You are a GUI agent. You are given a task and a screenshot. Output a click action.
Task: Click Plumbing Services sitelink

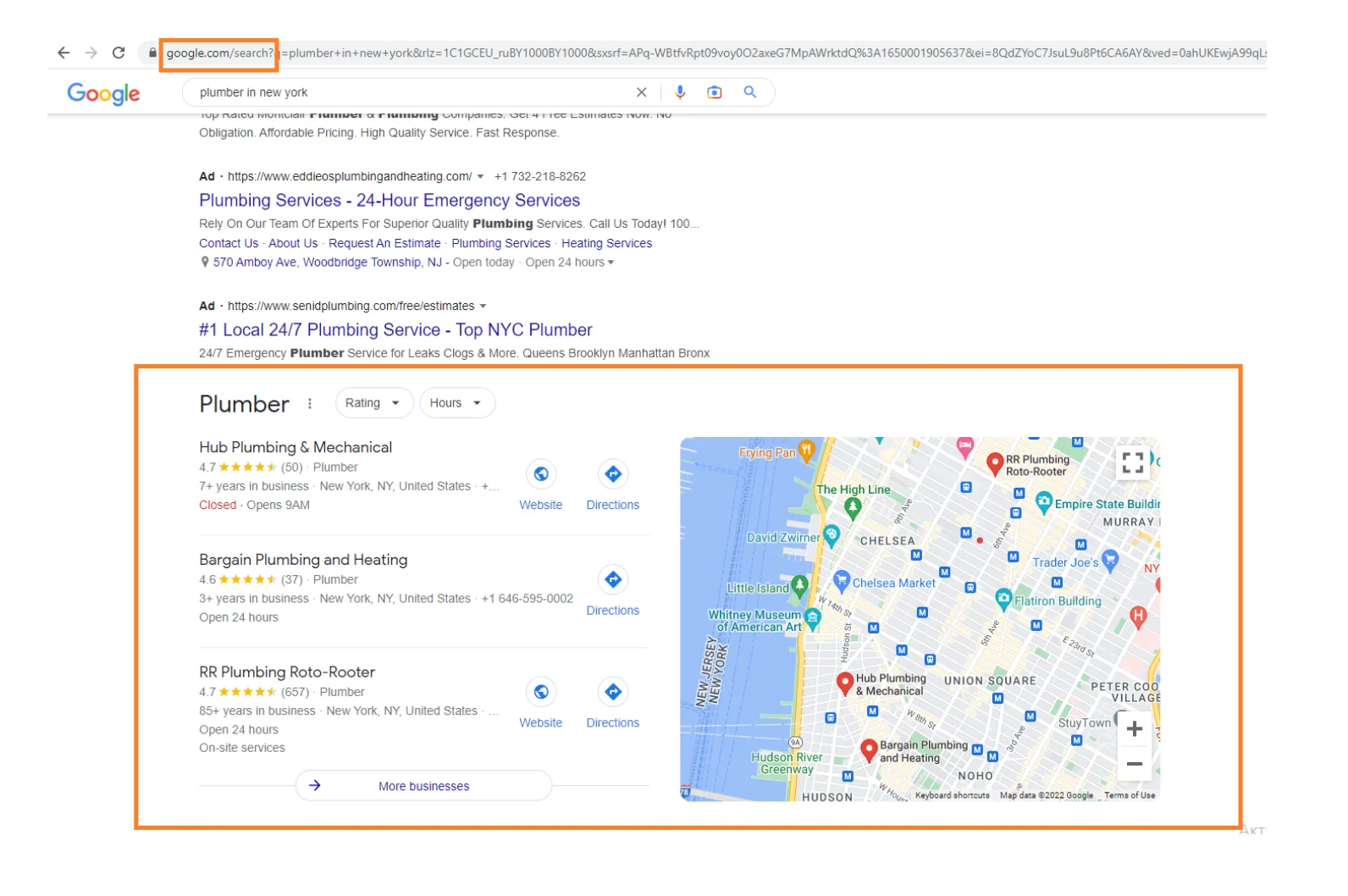(x=500, y=244)
